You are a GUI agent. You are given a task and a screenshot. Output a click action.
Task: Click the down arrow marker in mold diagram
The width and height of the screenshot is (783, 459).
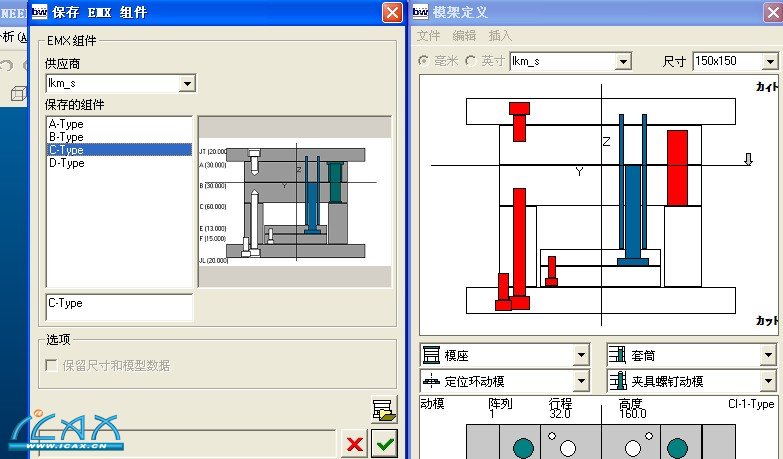coord(748,159)
